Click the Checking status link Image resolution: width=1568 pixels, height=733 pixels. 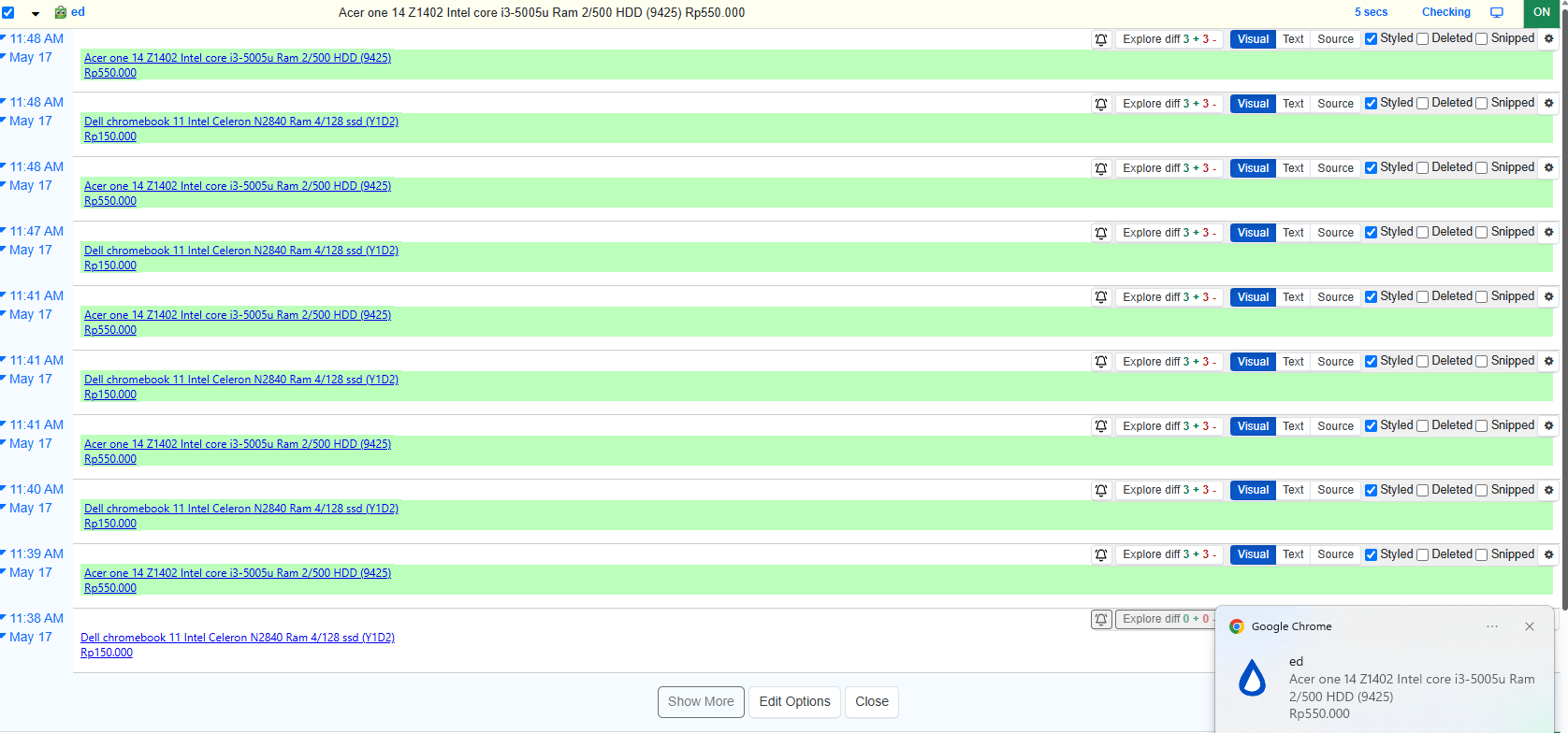coord(1446,12)
